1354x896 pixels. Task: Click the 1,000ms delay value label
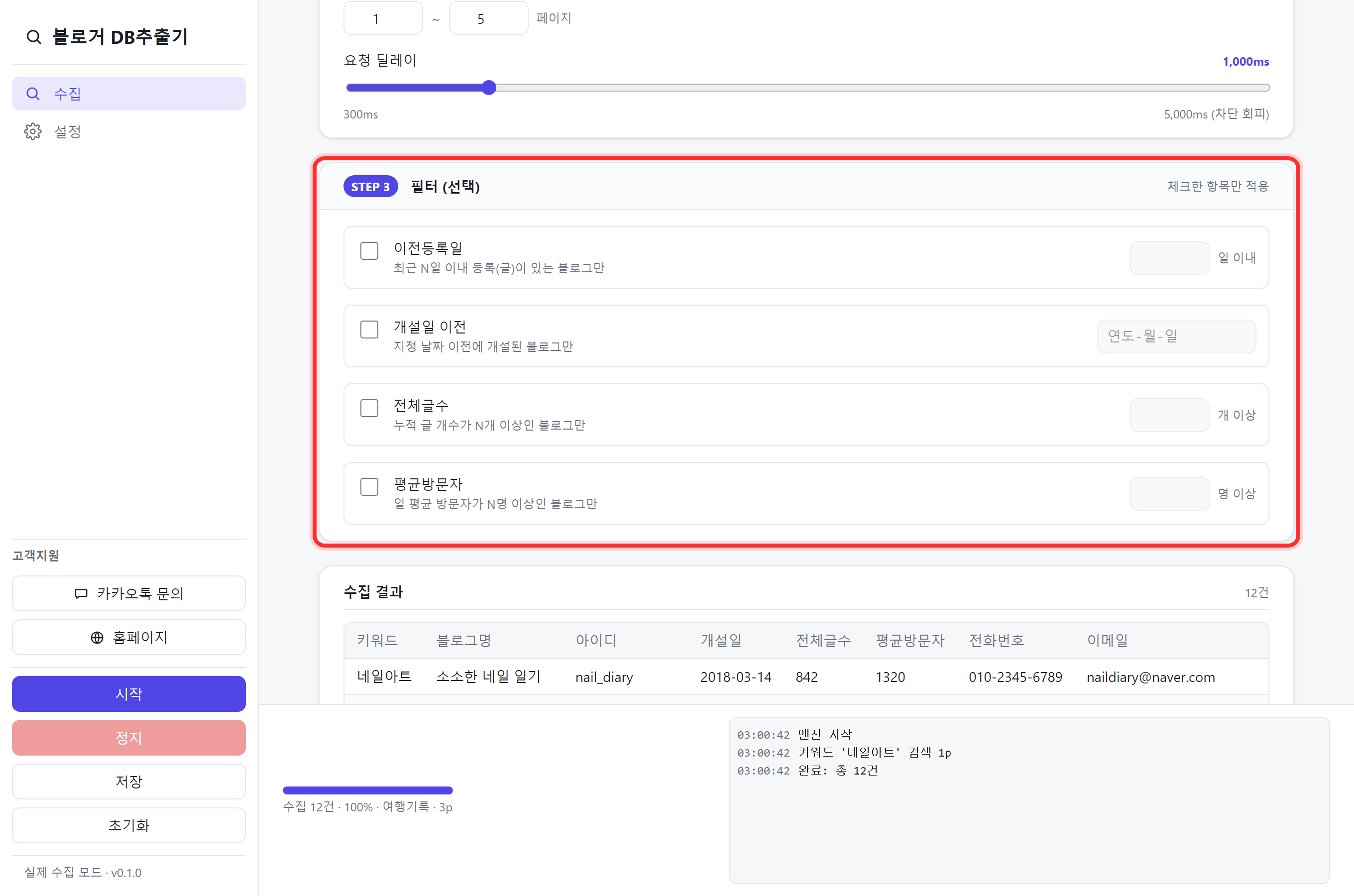pyautogui.click(x=1245, y=62)
